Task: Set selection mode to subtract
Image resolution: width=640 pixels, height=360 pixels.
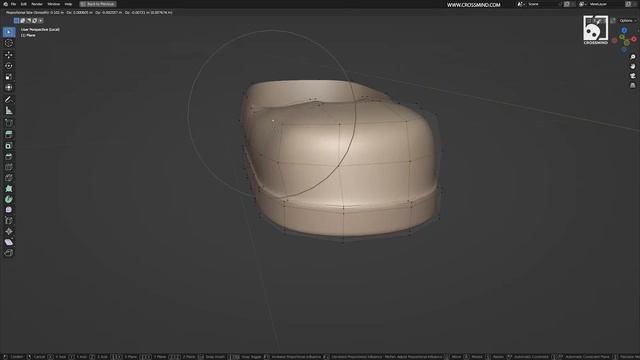Action: (29, 20)
